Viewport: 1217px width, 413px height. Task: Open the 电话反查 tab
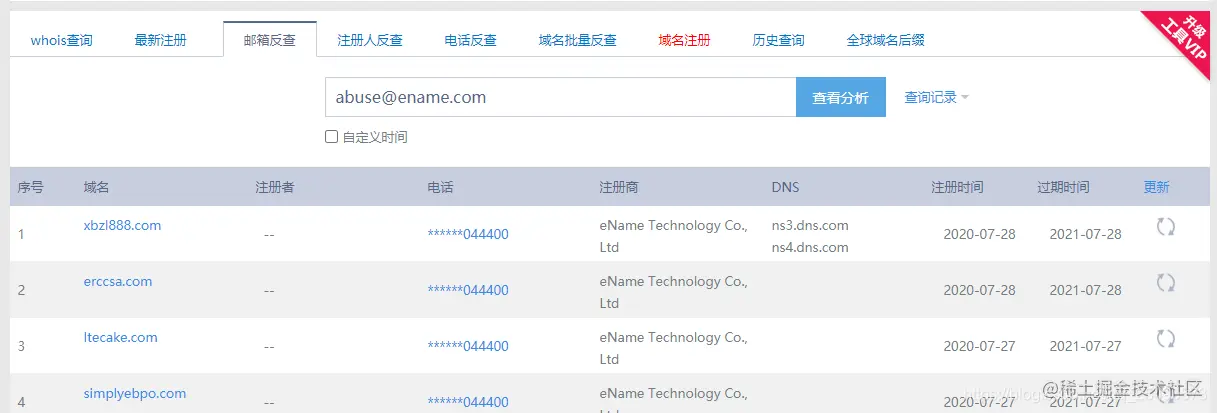click(471, 41)
